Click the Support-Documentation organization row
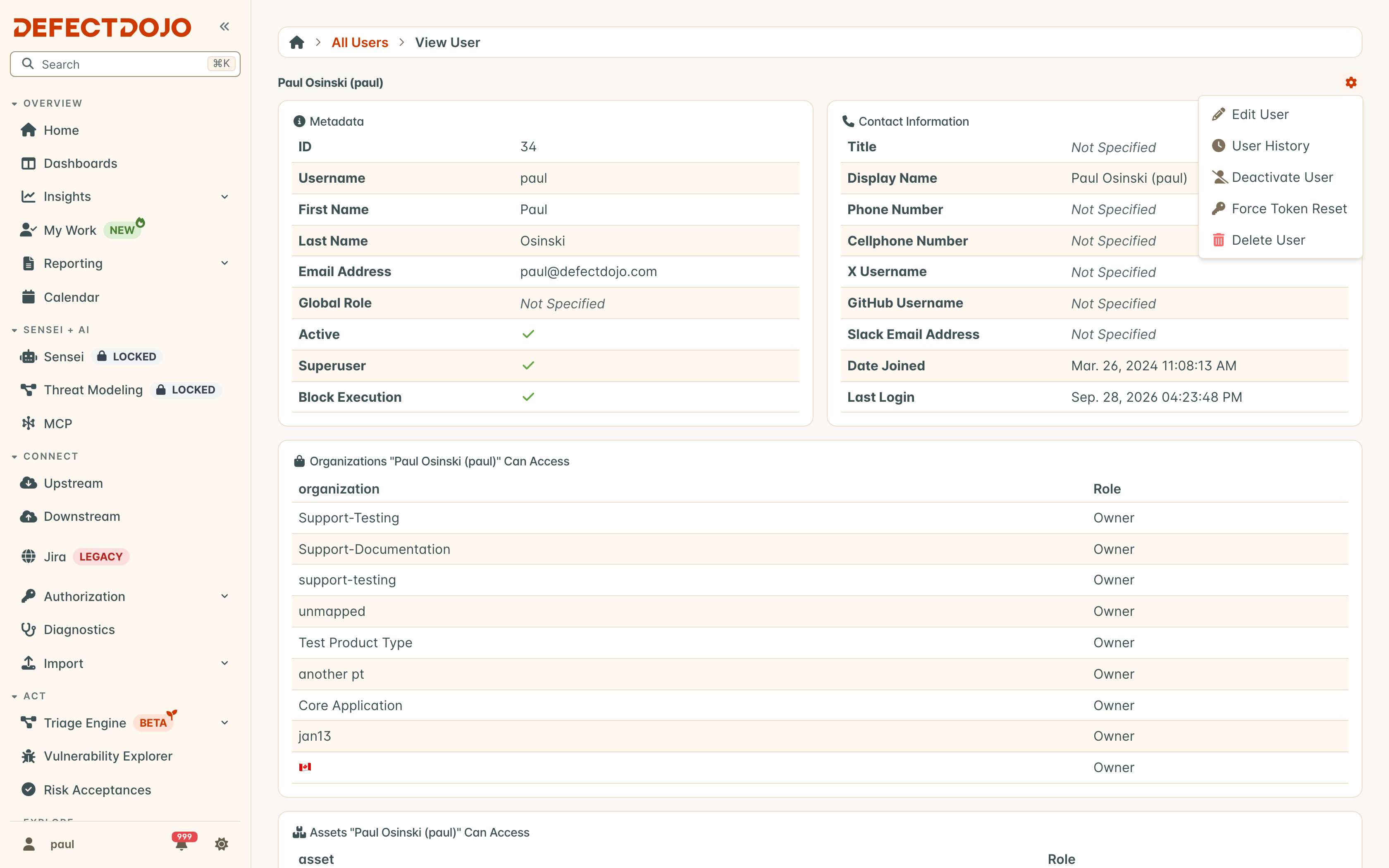Screen dimensions: 1389x868 tap(820, 549)
